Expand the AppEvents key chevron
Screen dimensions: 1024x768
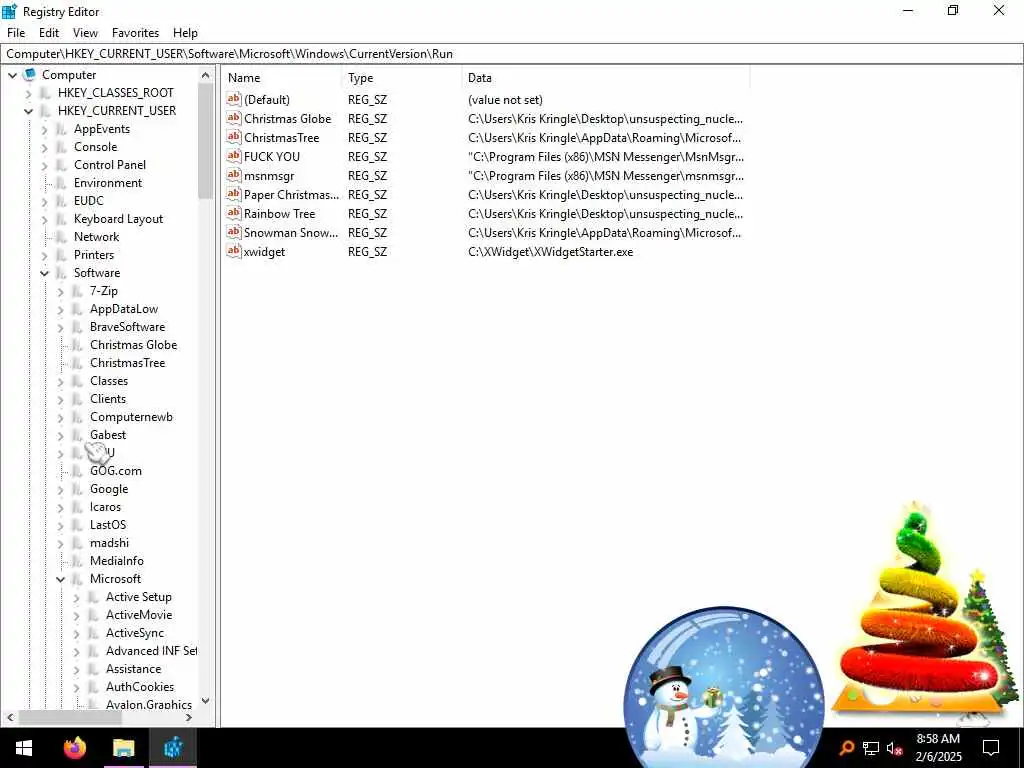point(44,129)
